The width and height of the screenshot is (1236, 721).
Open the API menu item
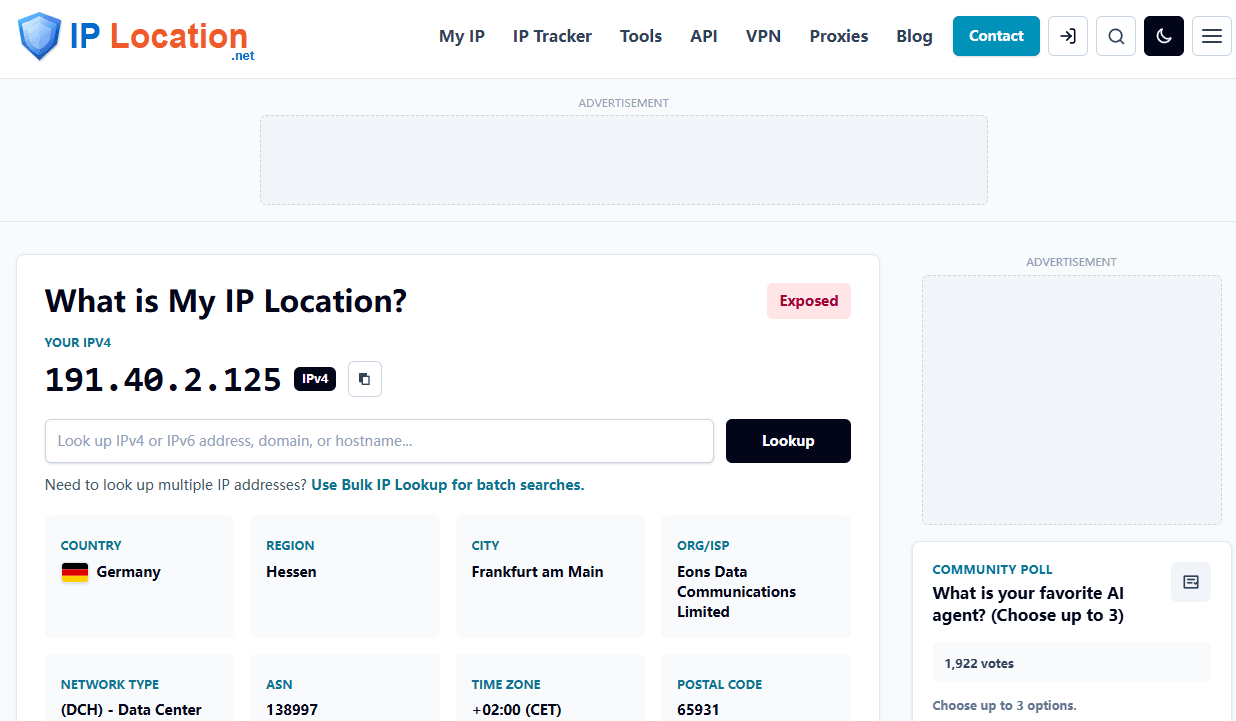704,36
